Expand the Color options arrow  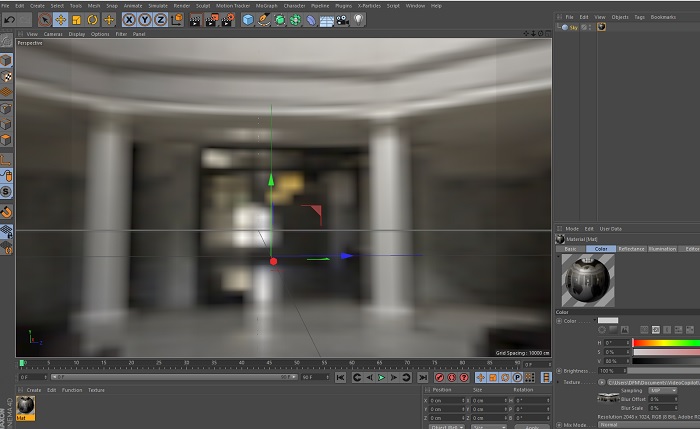tap(595, 320)
